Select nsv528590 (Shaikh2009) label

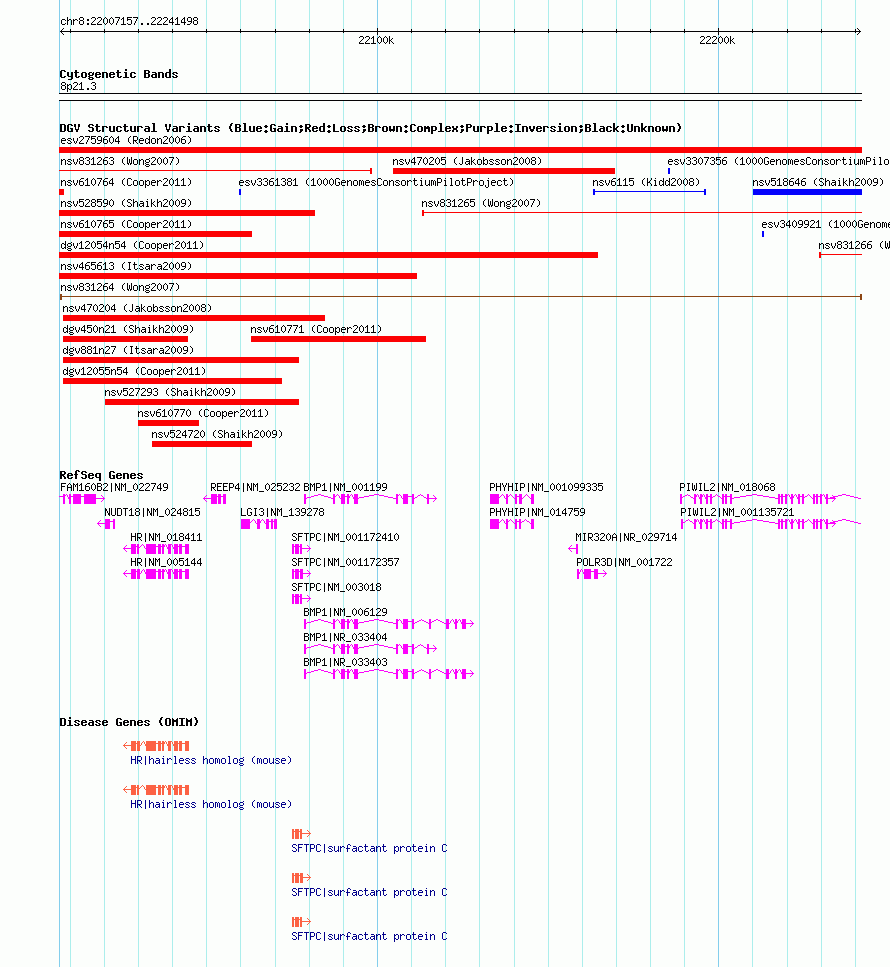(126, 204)
